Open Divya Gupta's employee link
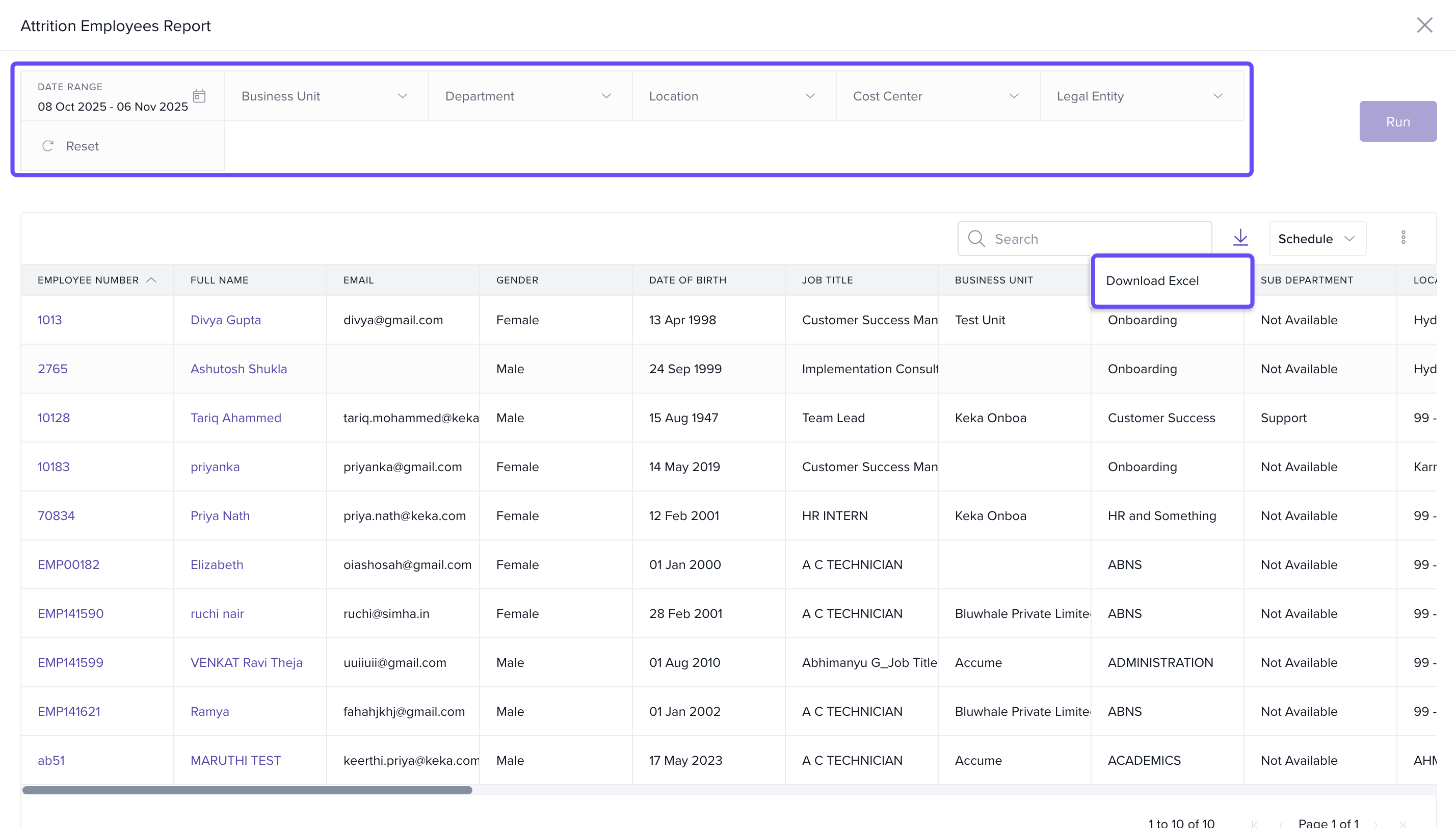Image resolution: width=1456 pixels, height=828 pixels. point(226,320)
